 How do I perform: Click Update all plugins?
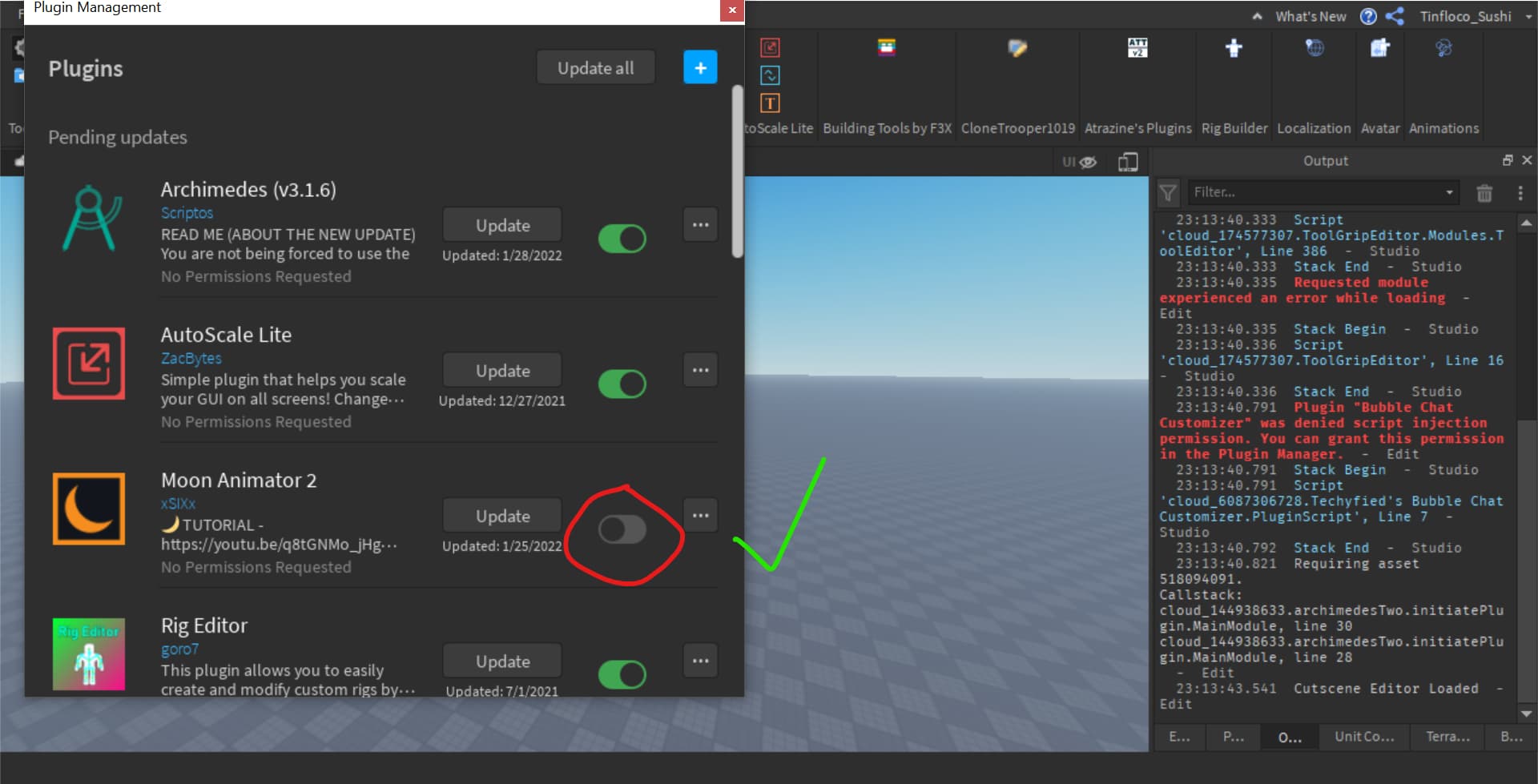click(x=595, y=67)
